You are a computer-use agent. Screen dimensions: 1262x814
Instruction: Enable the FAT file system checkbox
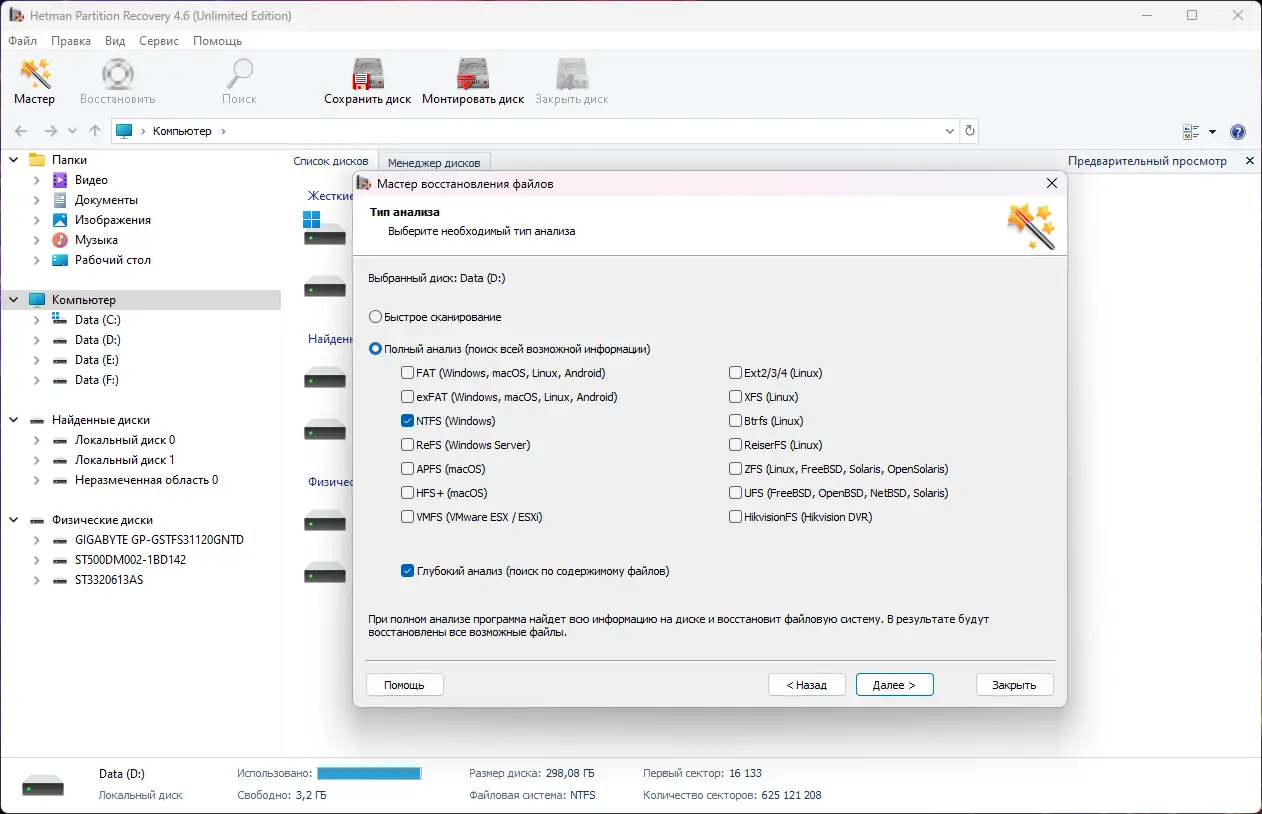point(407,373)
